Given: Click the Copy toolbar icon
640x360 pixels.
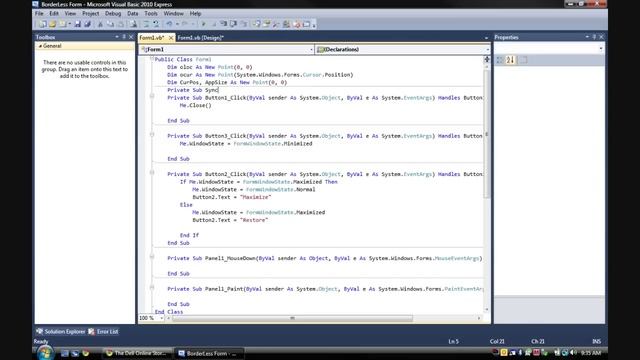Looking at the screenshot, I should (x=111, y=24).
